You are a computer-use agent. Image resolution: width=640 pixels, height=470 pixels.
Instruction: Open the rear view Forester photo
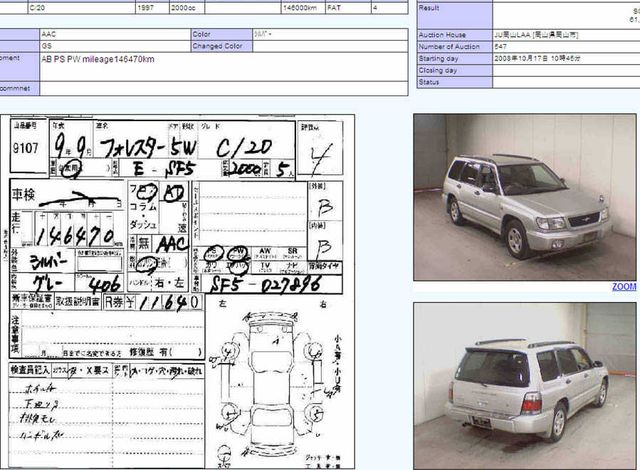pos(525,386)
